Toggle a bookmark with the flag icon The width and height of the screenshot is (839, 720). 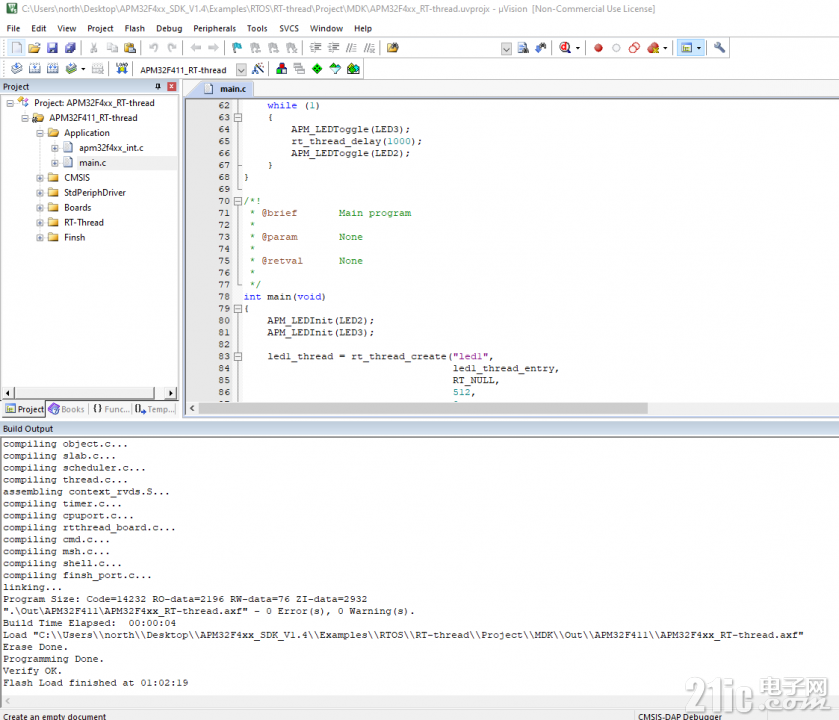[x=237, y=48]
